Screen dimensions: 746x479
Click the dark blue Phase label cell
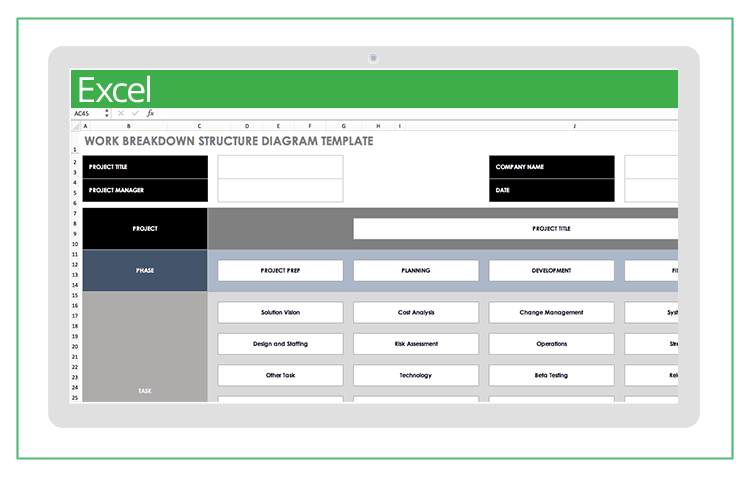[x=145, y=271]
